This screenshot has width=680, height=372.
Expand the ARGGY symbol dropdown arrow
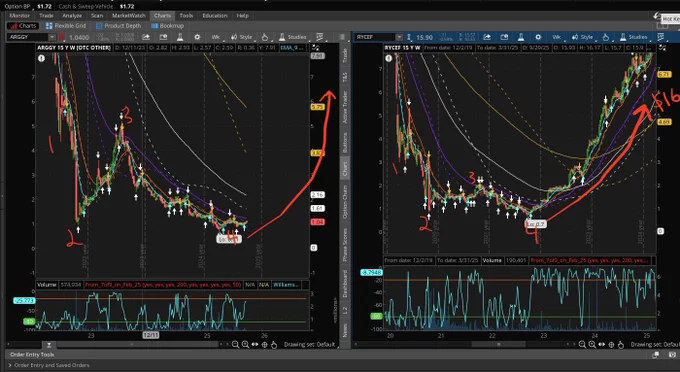[x=52, y=37]
